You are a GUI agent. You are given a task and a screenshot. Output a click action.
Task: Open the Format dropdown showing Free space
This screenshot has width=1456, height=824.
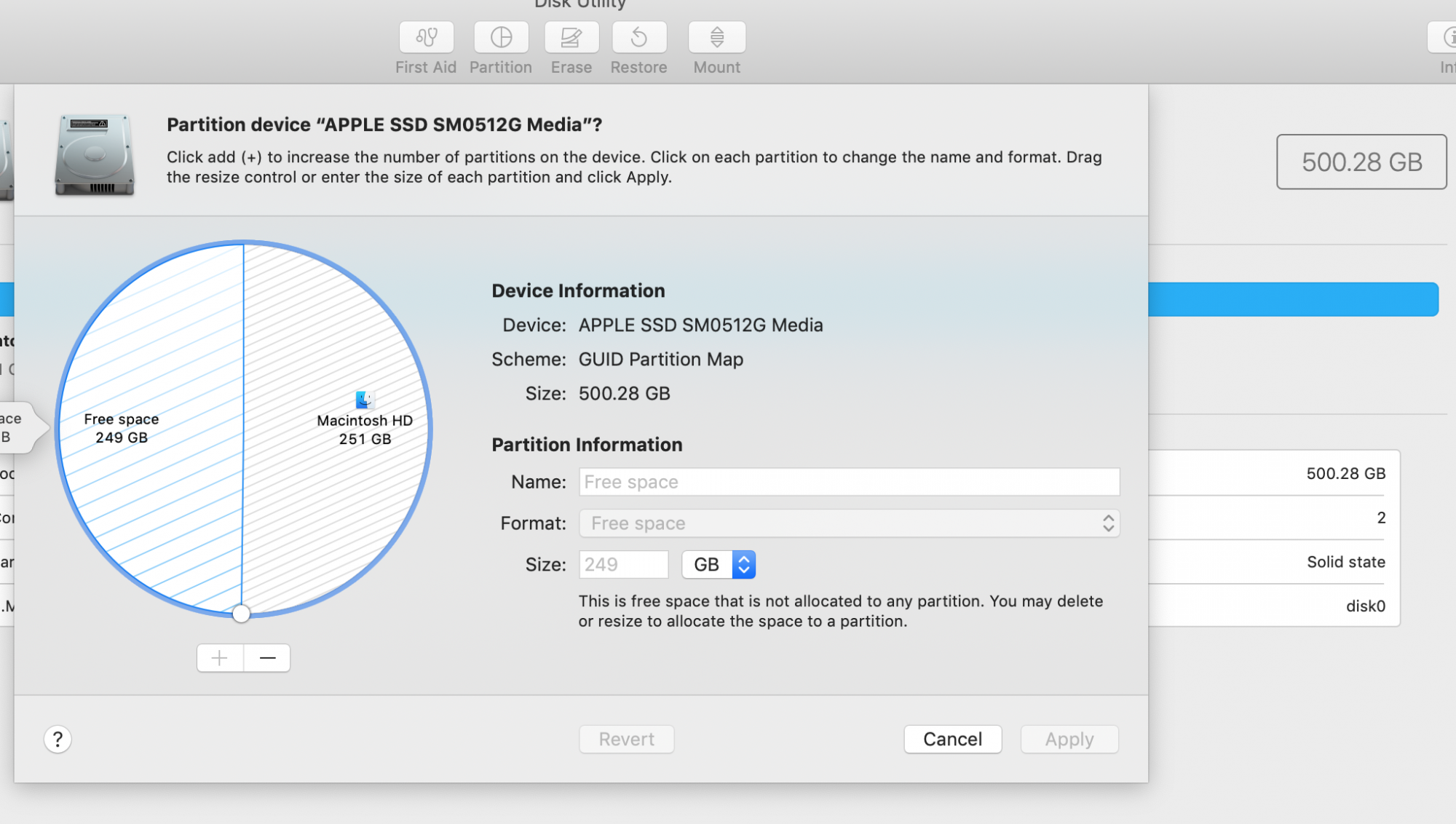850,523
